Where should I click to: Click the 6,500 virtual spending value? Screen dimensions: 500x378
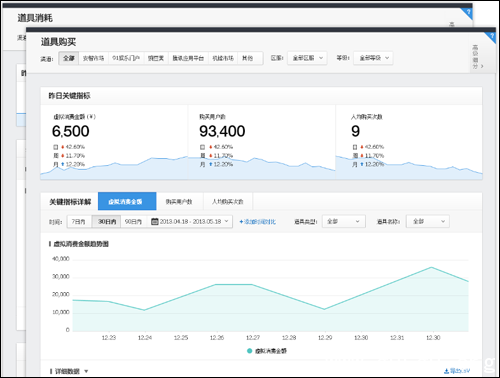(71, 131)
